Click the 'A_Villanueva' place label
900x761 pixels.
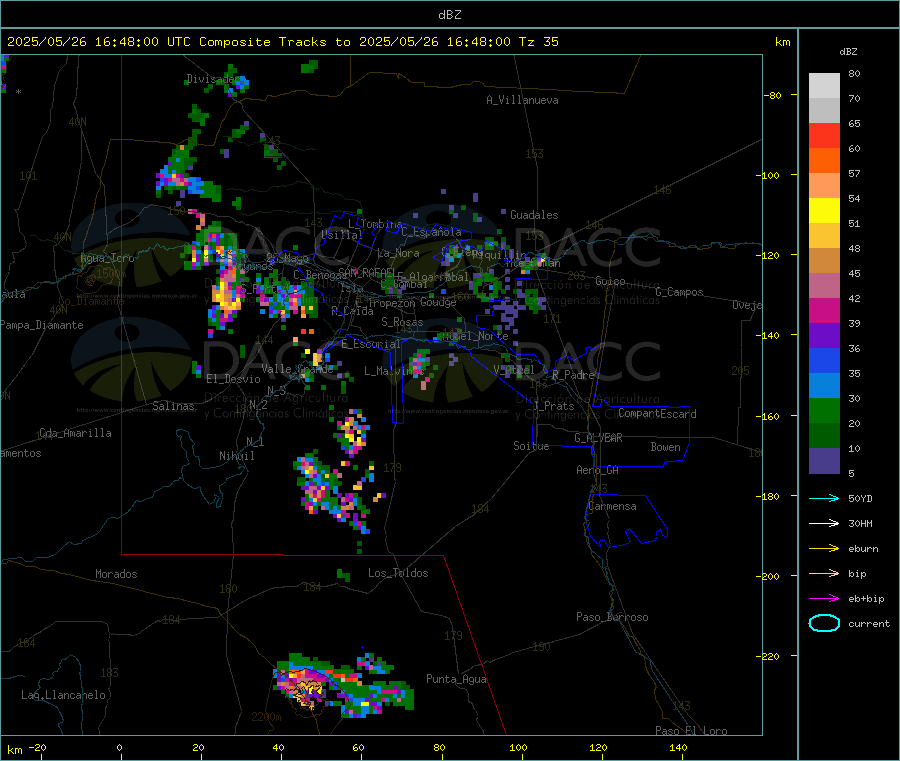click(522, 100)
